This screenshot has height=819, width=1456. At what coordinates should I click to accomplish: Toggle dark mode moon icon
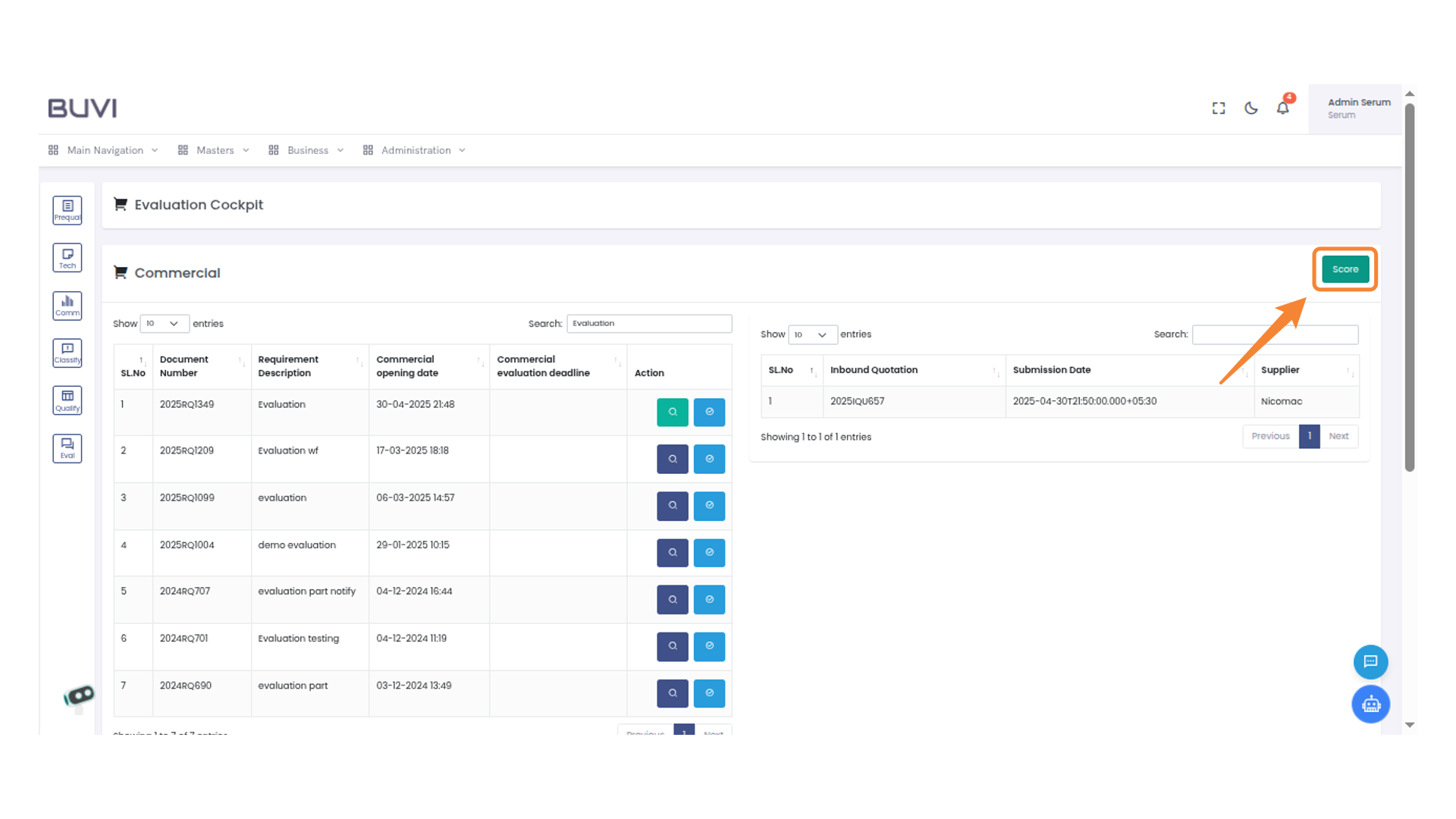point(1251,108)
